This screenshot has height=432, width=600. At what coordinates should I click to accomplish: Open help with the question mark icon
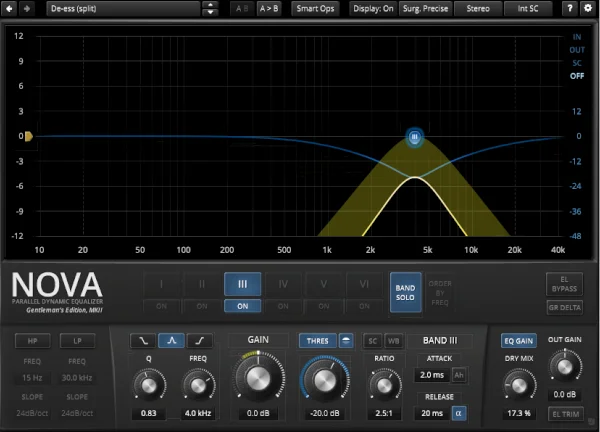click(x=570, y=8)
